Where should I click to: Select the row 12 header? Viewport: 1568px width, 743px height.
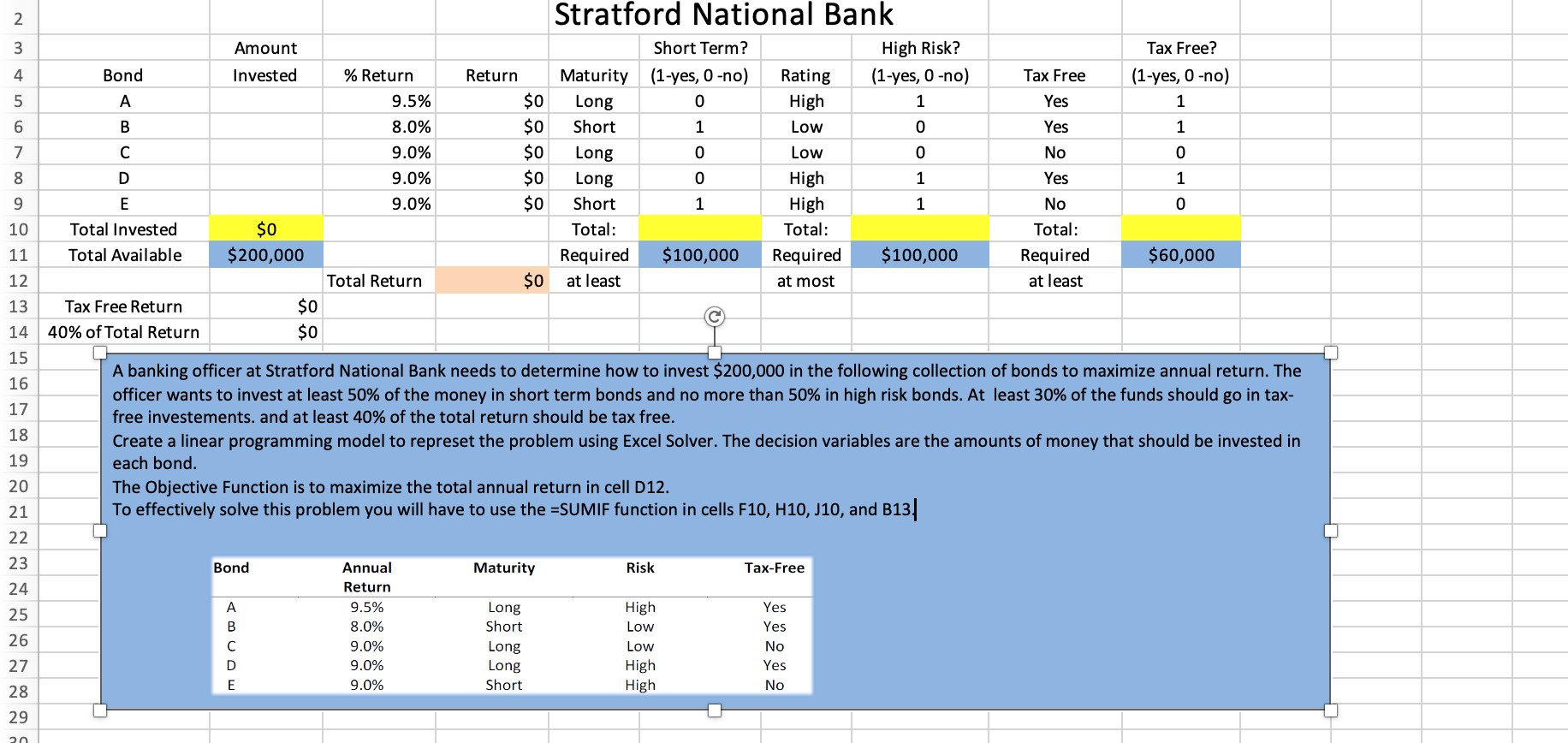(x=19, y=281)
